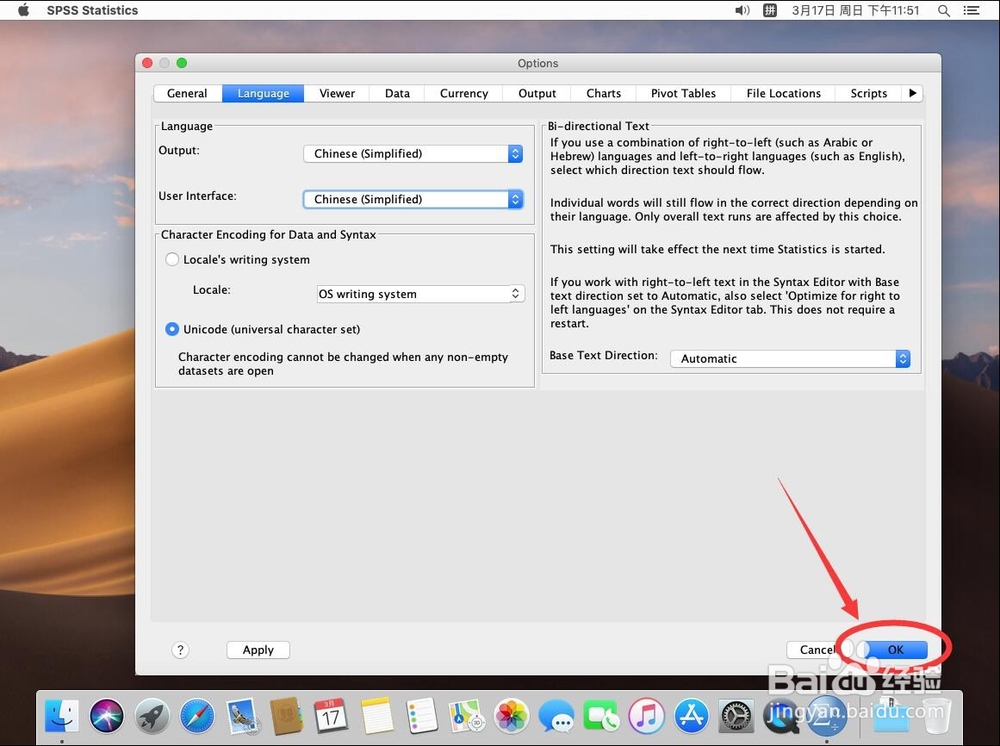1000x746 pixels.
Task: Open Mail stamp icon in Dock
Action: coord(242,715)
